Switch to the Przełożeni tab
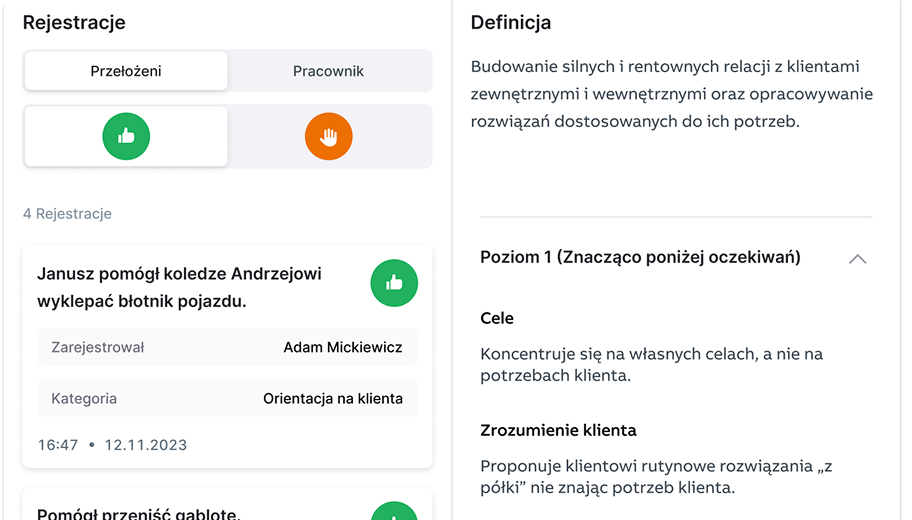Viewport: 912px width, 520px height. (126, 71)
